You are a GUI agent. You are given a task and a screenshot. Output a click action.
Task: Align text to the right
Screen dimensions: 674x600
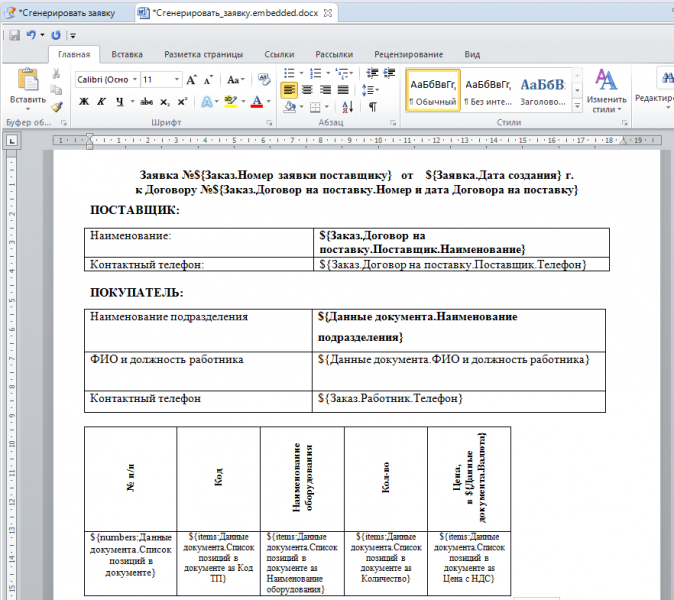(325, 90)
